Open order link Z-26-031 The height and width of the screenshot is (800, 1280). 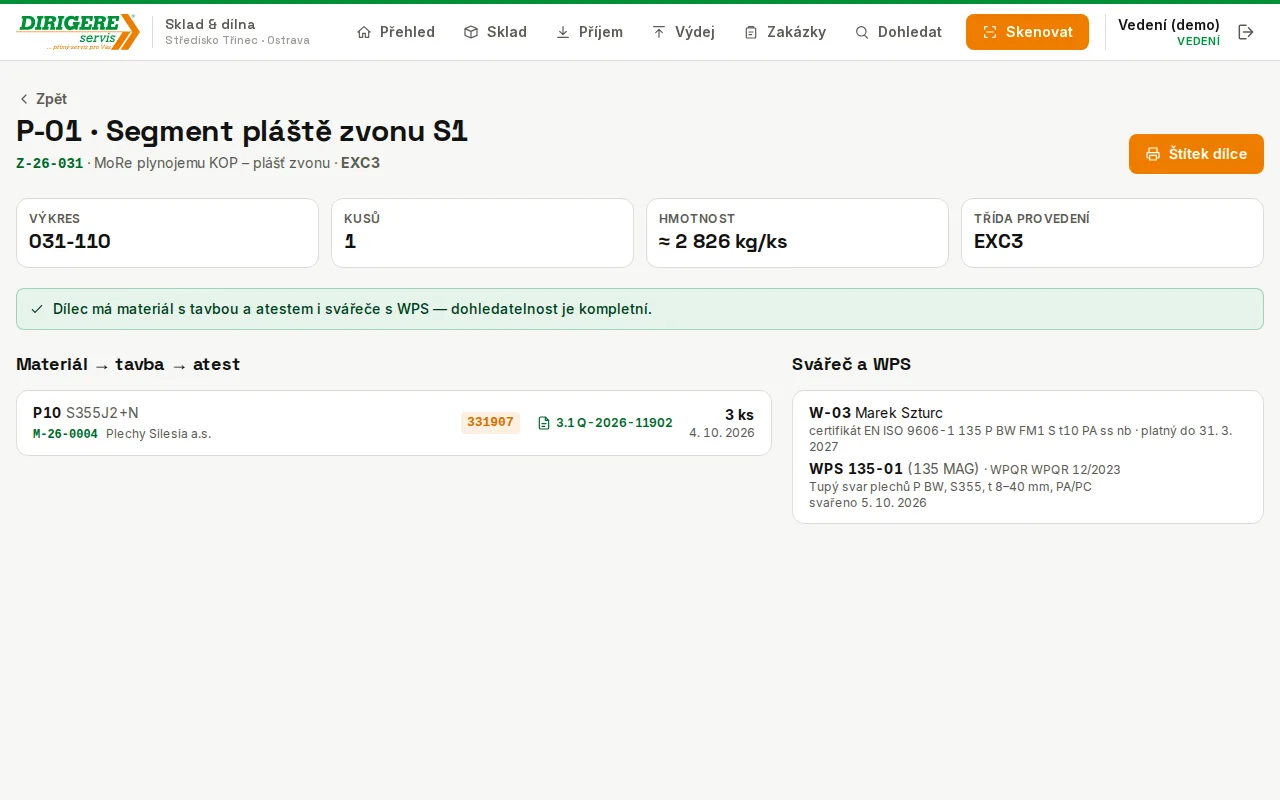coord(49,163)
